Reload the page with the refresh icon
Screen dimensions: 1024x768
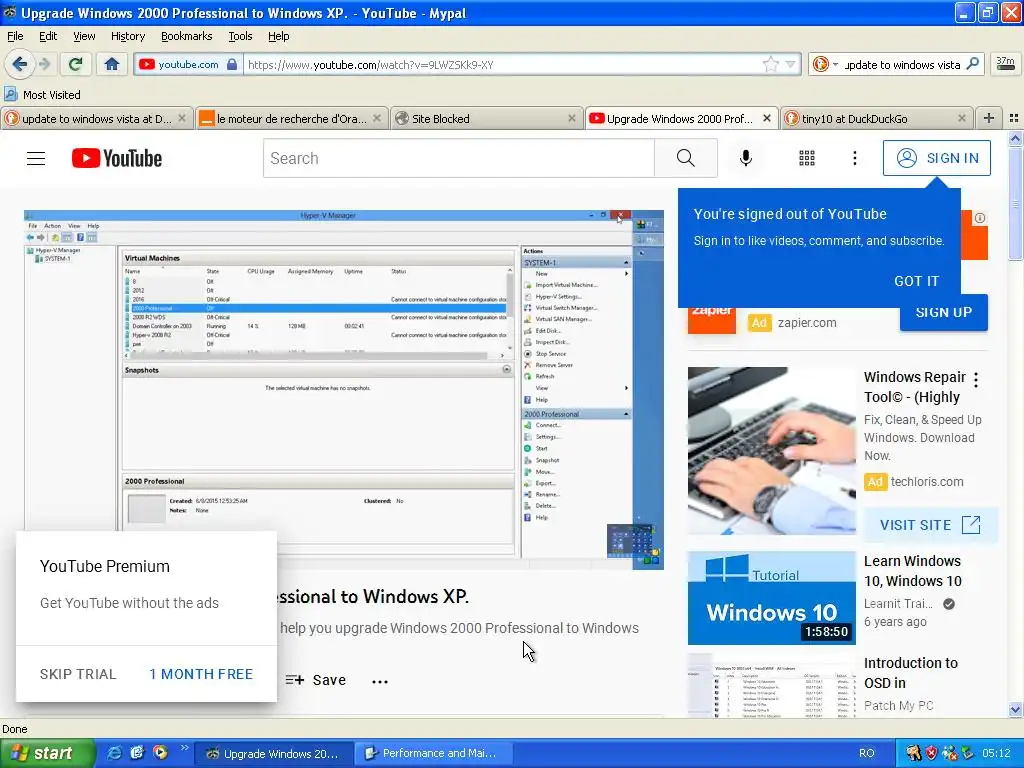(75, 64)
